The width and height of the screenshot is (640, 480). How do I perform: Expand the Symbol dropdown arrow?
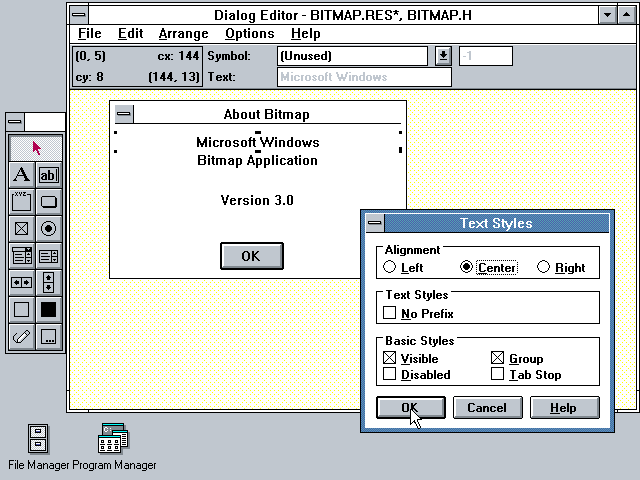coord(443,56)
